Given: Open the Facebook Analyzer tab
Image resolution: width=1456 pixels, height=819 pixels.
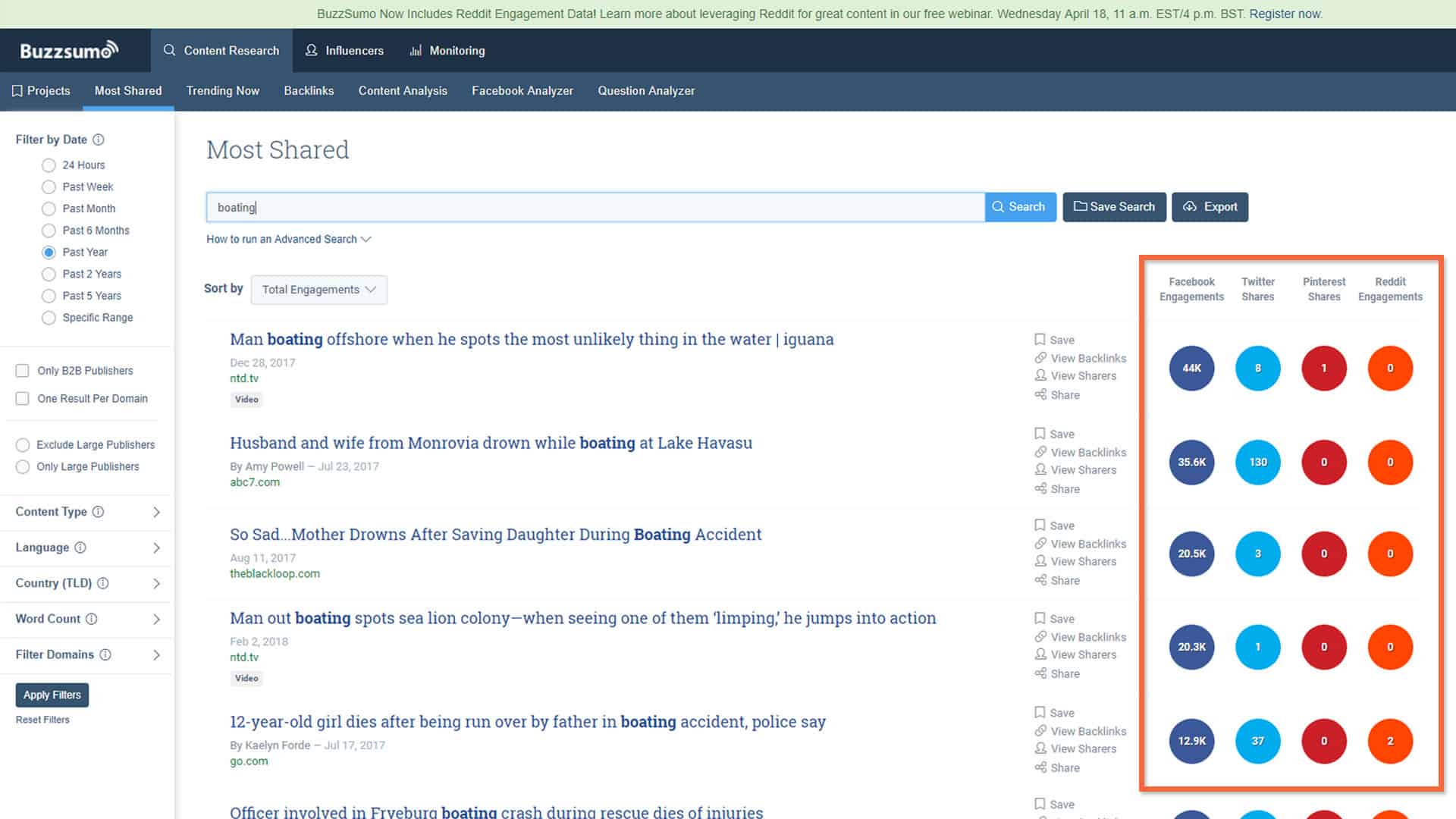Looking at the screenshot, I should [522, 90].
